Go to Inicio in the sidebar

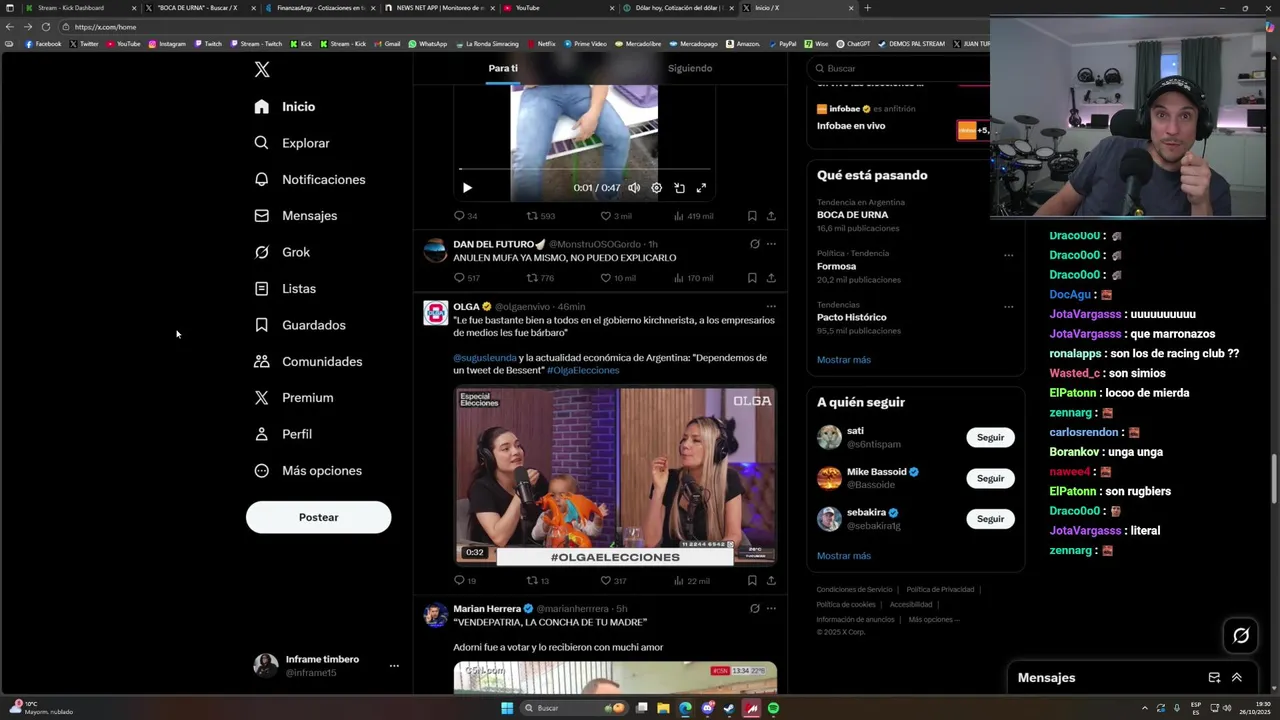(285, 107)
